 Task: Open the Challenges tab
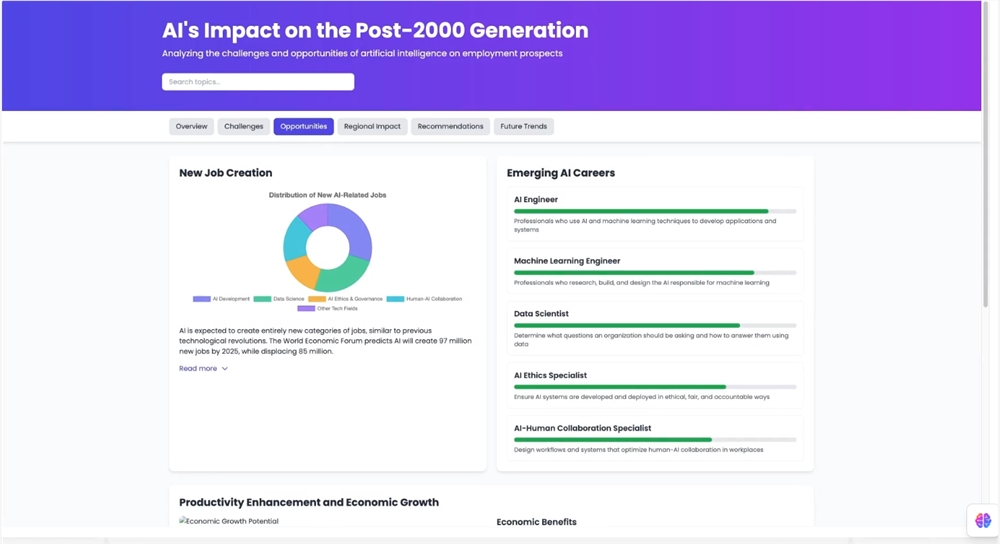coord(243,127)
